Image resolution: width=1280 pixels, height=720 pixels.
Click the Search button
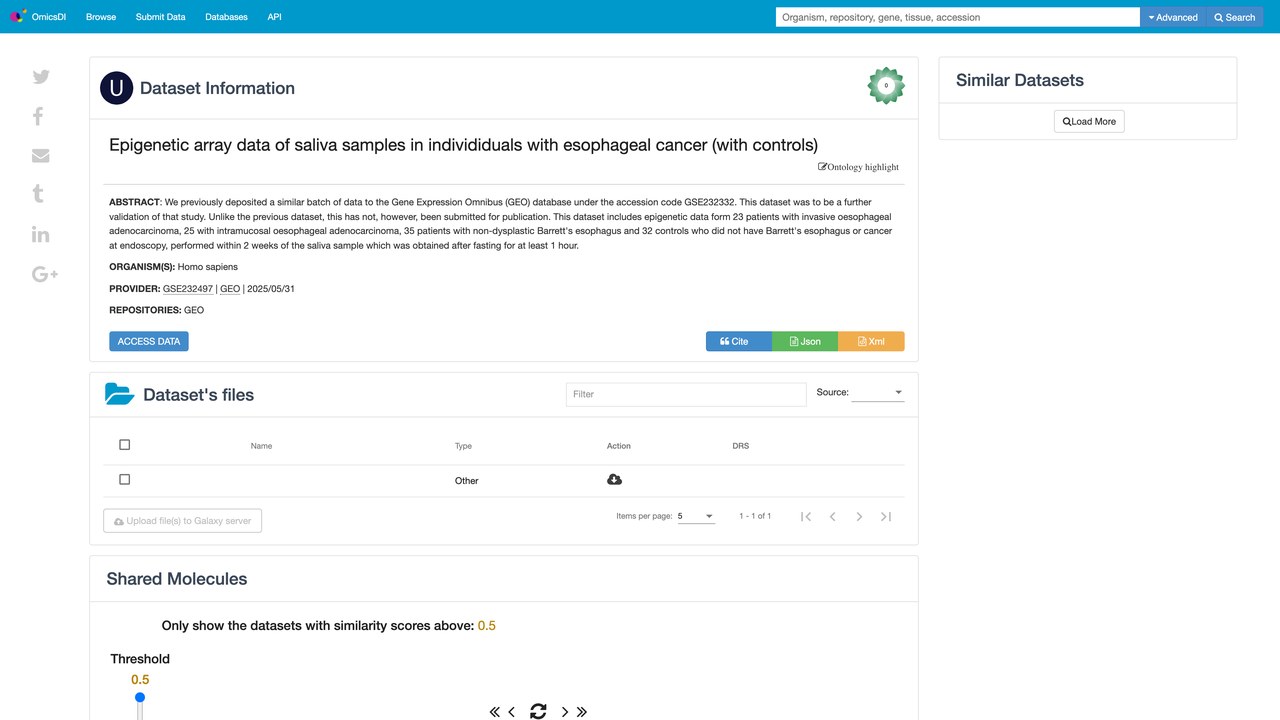click(1234, 17)
